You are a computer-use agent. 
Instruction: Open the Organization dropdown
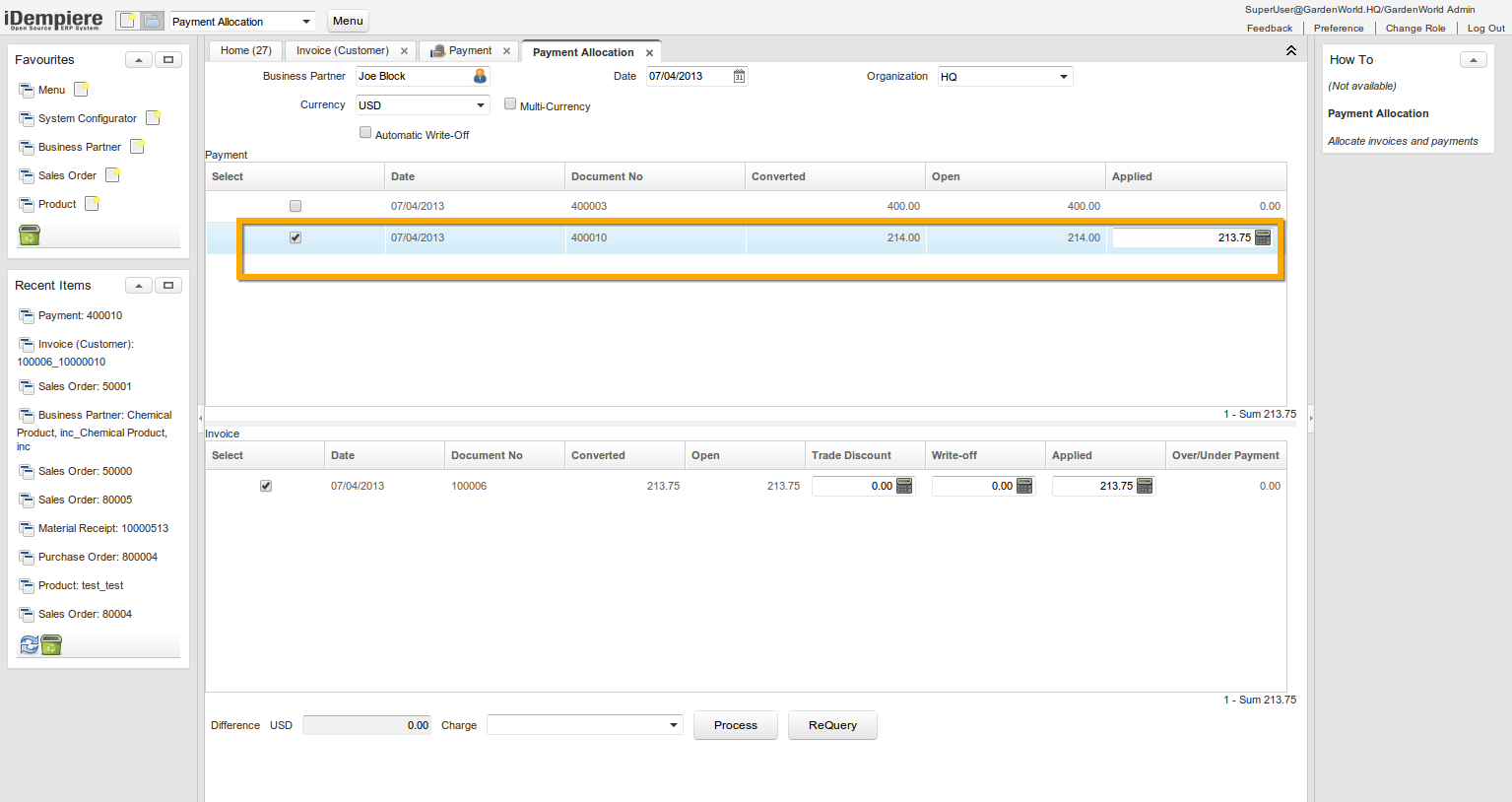click(x=1064, y=77)
